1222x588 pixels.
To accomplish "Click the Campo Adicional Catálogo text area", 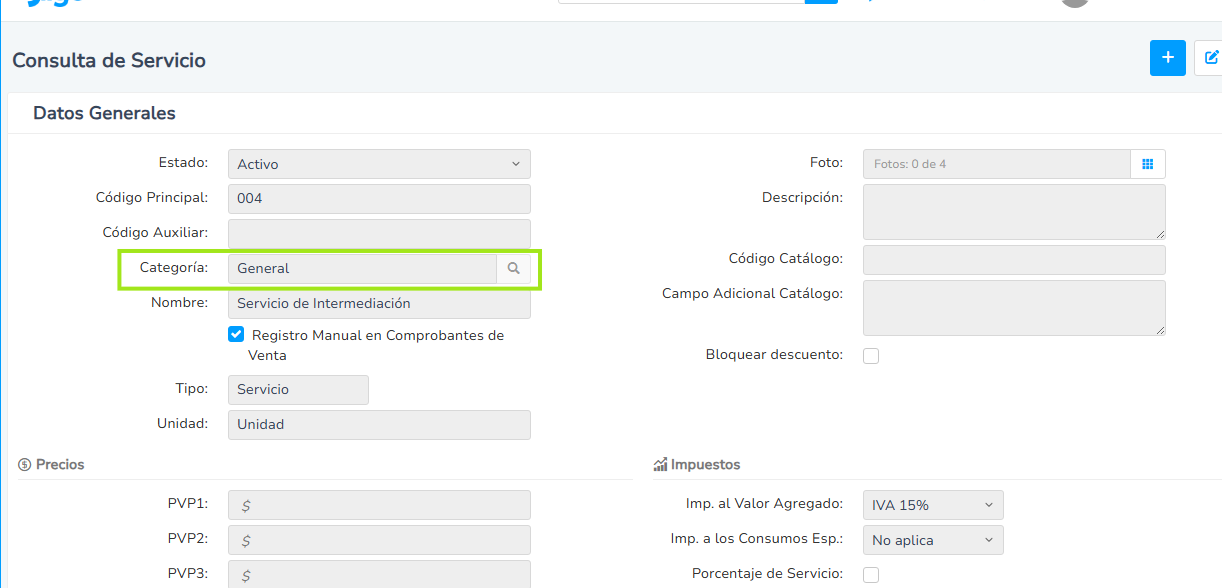I will 1014,308.
